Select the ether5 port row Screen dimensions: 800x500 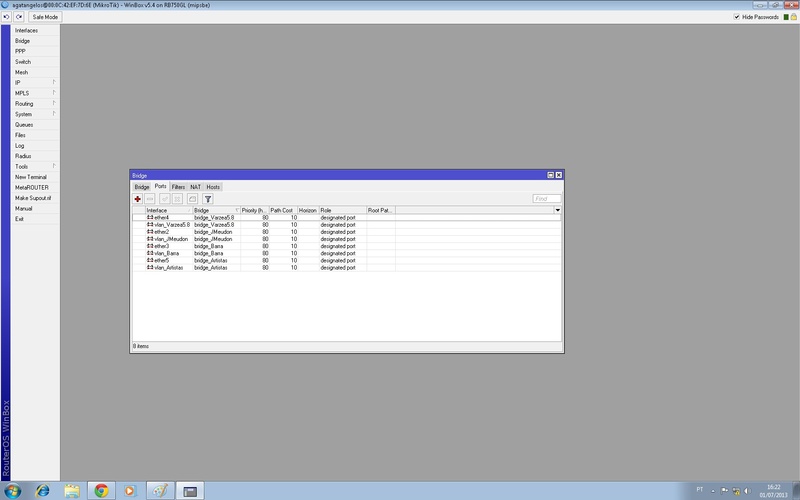pyautogui.click(x=346, y=260)
